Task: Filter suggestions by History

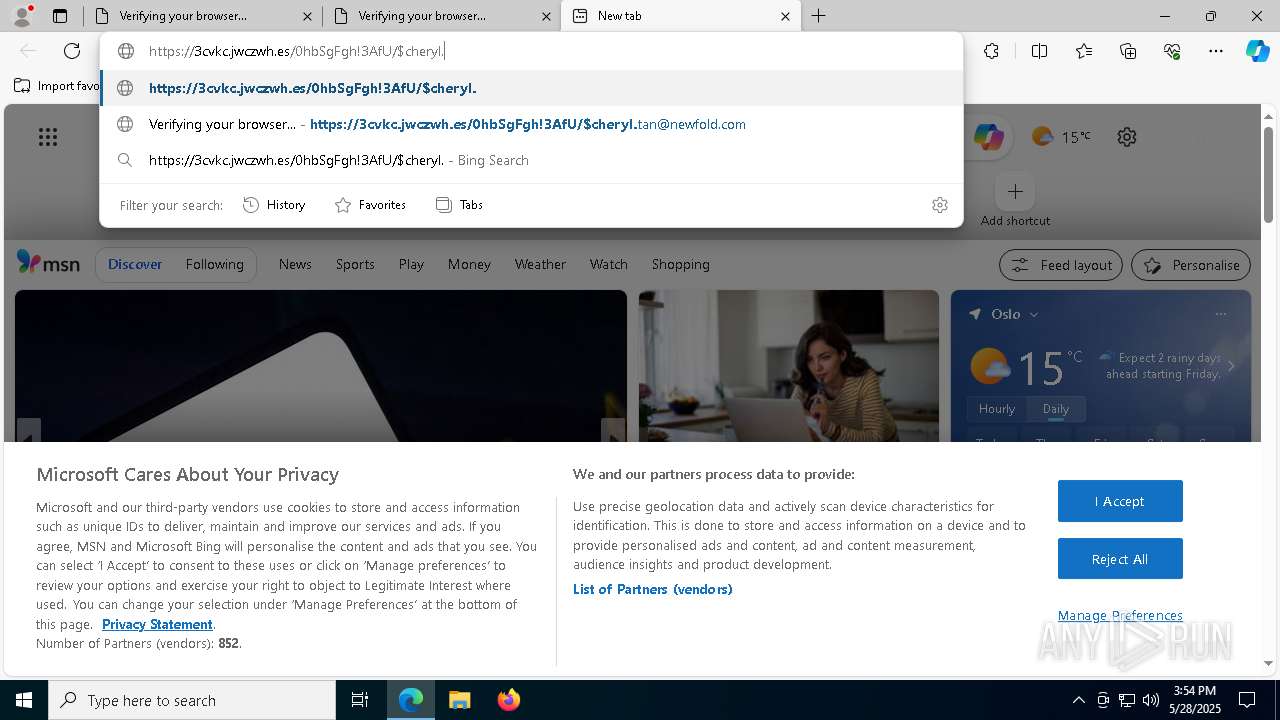Action: pyautogui.click(x=274, y=205)
